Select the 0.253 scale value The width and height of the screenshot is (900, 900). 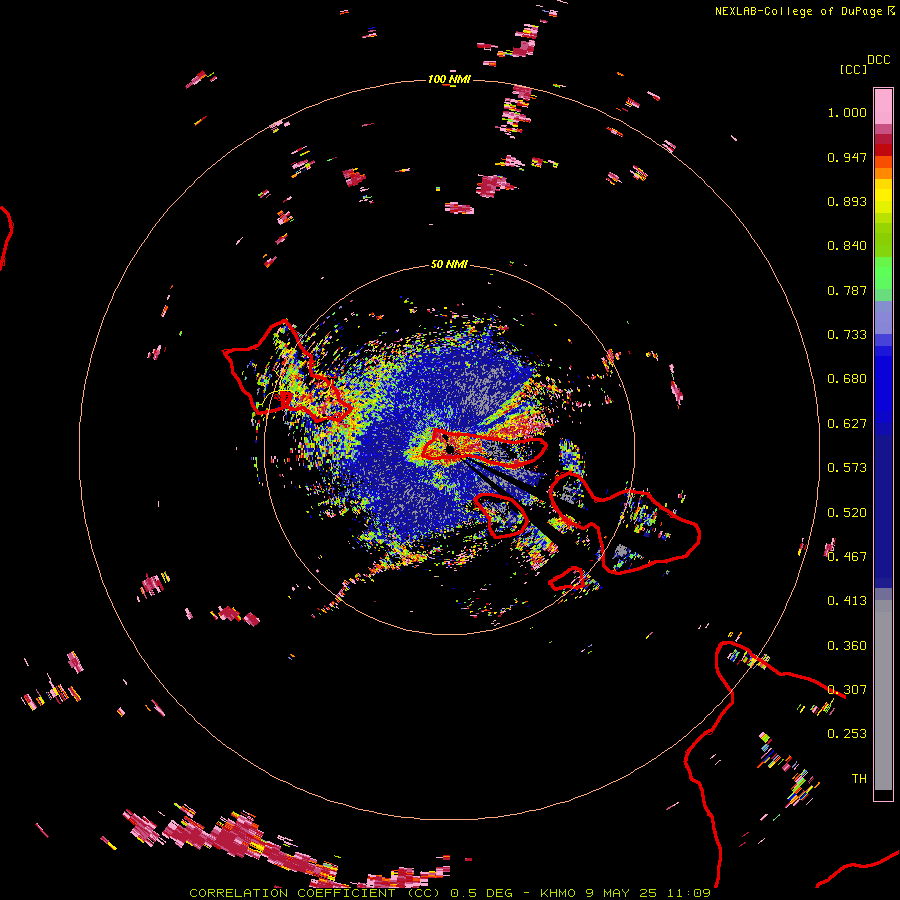pos(847,734)
